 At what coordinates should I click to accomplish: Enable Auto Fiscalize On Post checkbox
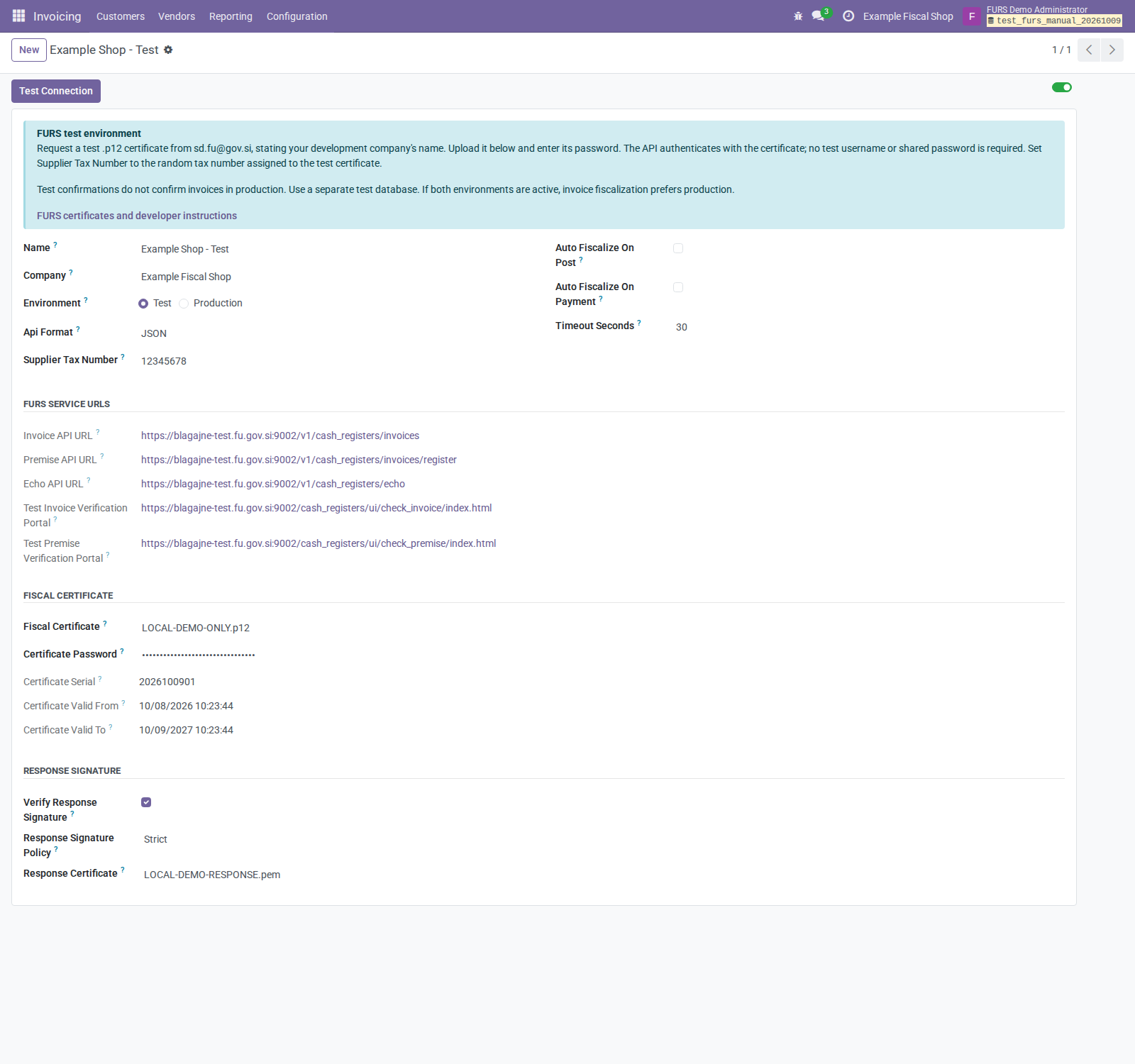tap(678, 248)
